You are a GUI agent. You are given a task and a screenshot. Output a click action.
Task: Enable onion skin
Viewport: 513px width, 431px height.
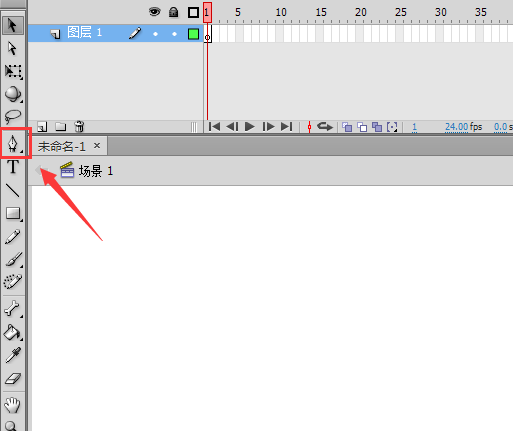(347, 127)
